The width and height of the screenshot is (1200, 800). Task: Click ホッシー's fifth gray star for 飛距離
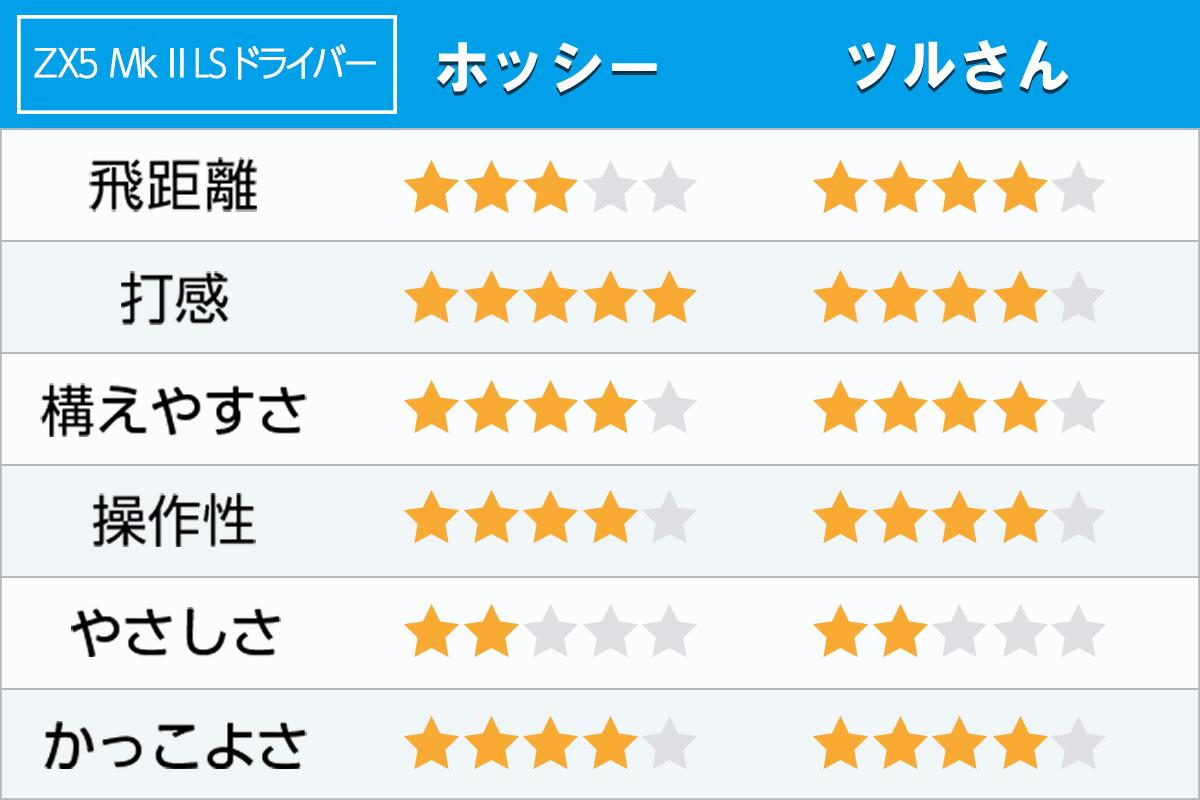pos(668,188)
